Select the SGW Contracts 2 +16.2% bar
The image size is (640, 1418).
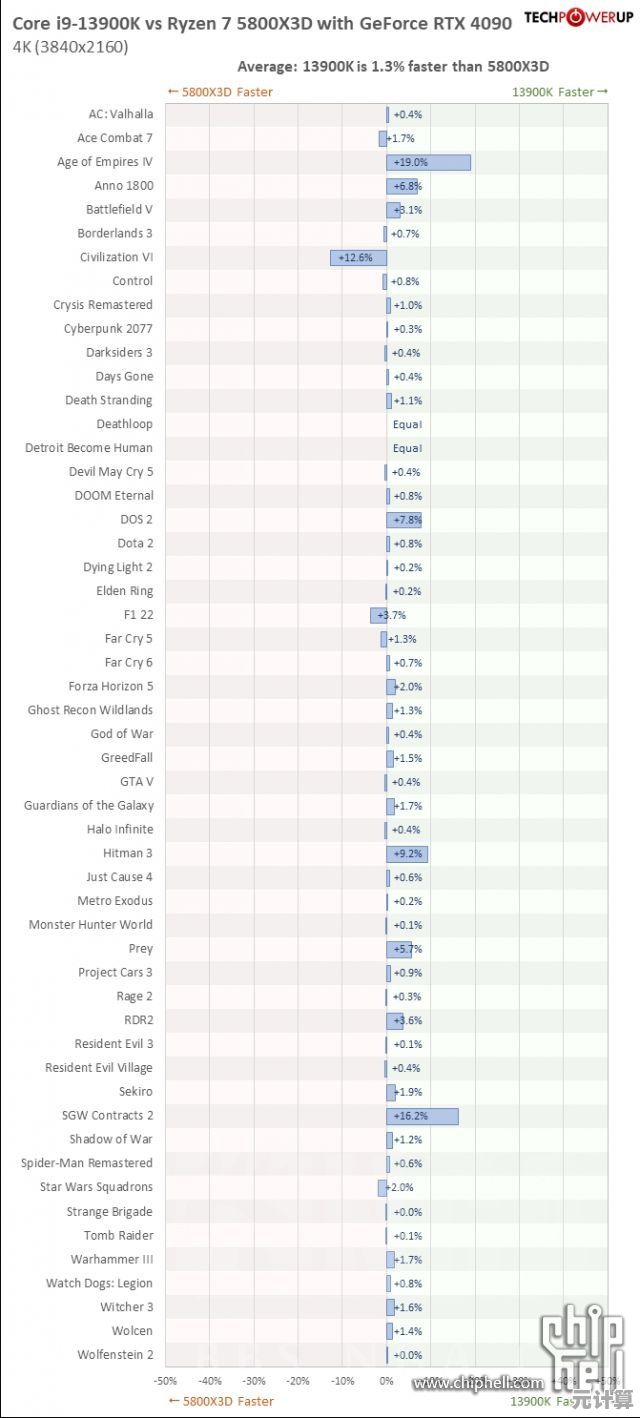click(x=422, y=1116)
